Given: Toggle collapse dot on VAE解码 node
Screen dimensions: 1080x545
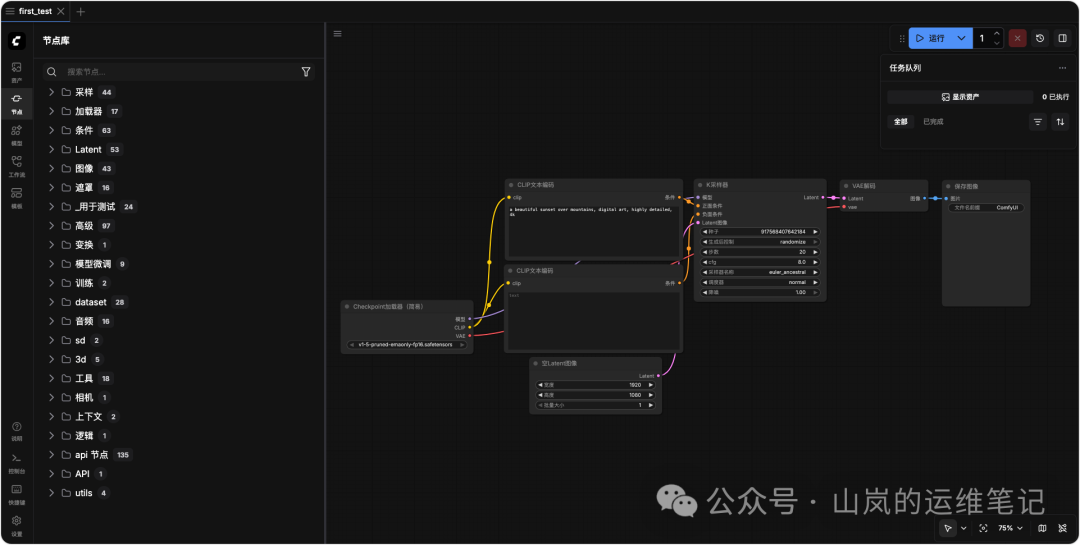Looking at the screenshot, I should [x=845, y=186].
